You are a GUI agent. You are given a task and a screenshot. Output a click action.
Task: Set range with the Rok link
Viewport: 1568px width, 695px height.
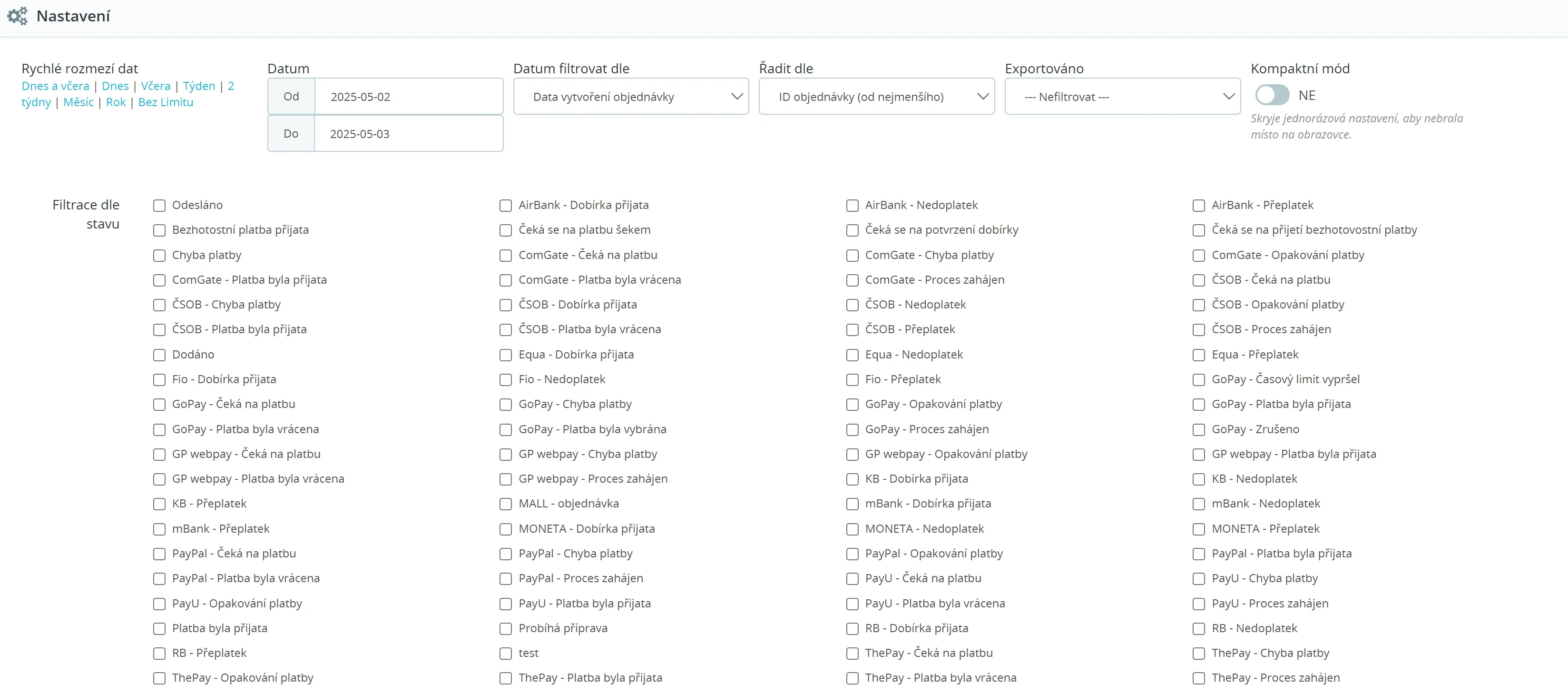click(x=116, y=102)
